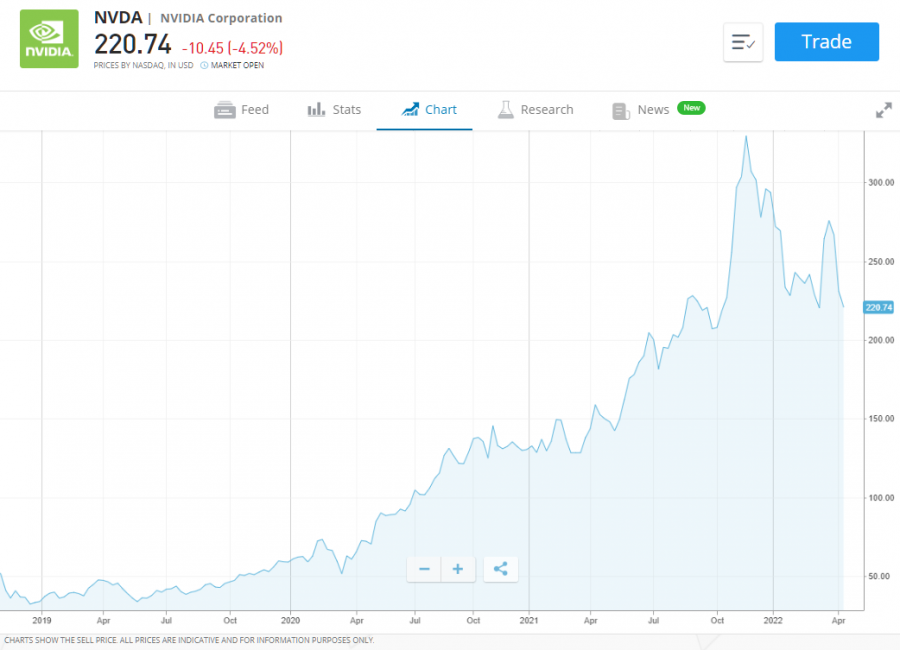
Task: Click the Research tab flask icon
Action: (506, 110)
